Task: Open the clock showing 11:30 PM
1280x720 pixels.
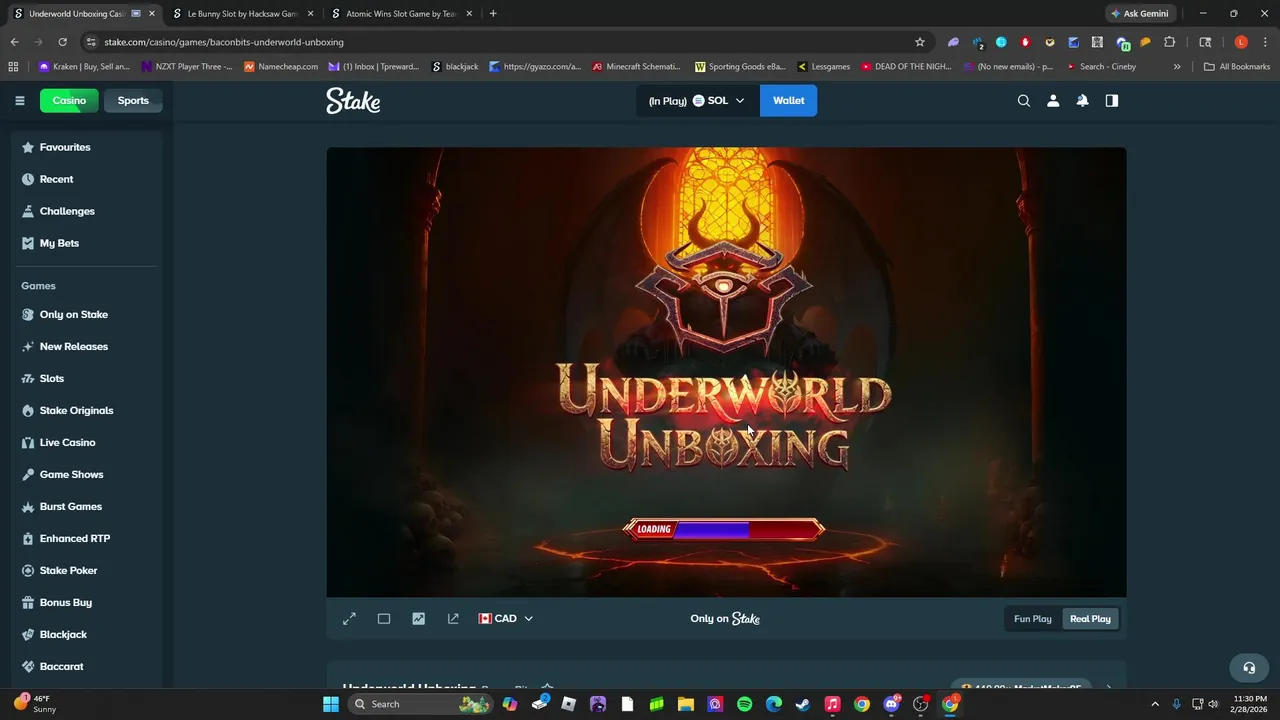Action: 1250,704
